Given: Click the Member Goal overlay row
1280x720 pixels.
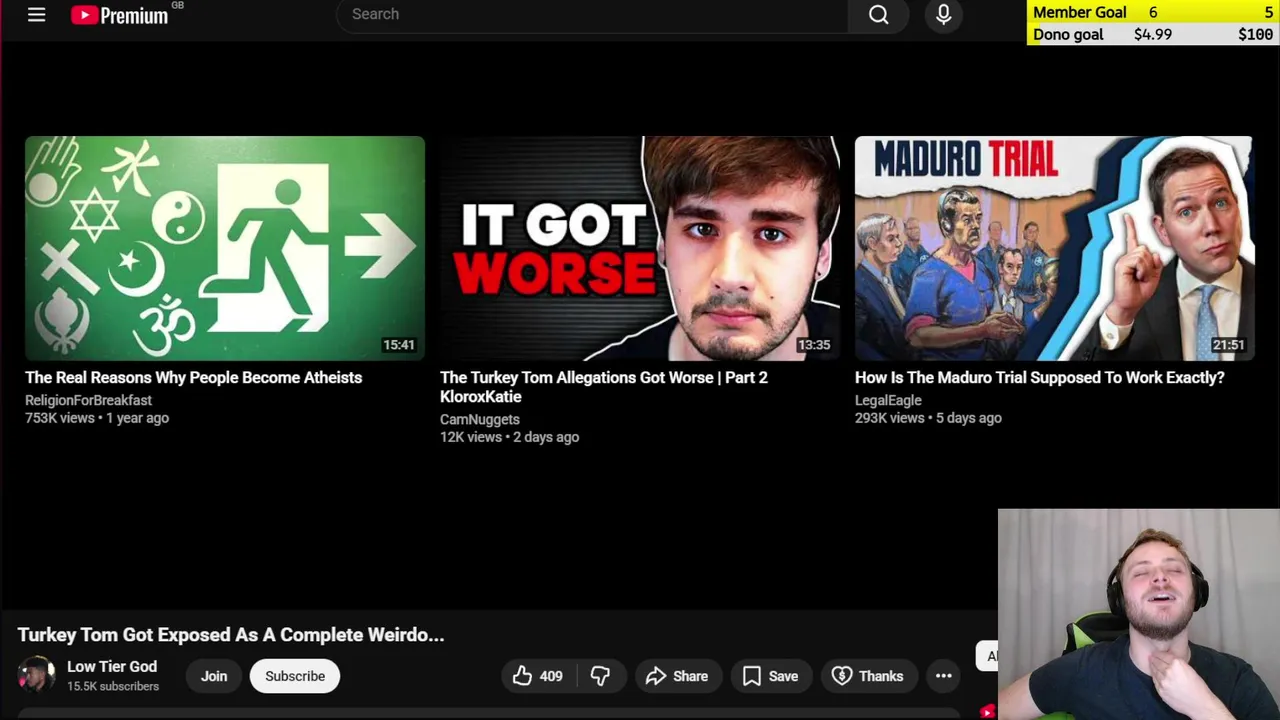Looking at the screenshot, I should [x=1153, y=12].
